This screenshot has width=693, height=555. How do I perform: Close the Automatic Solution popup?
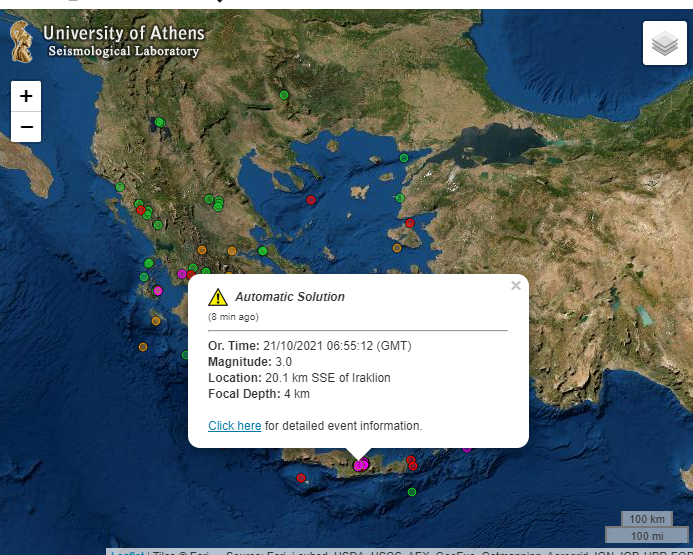(516, 286)
